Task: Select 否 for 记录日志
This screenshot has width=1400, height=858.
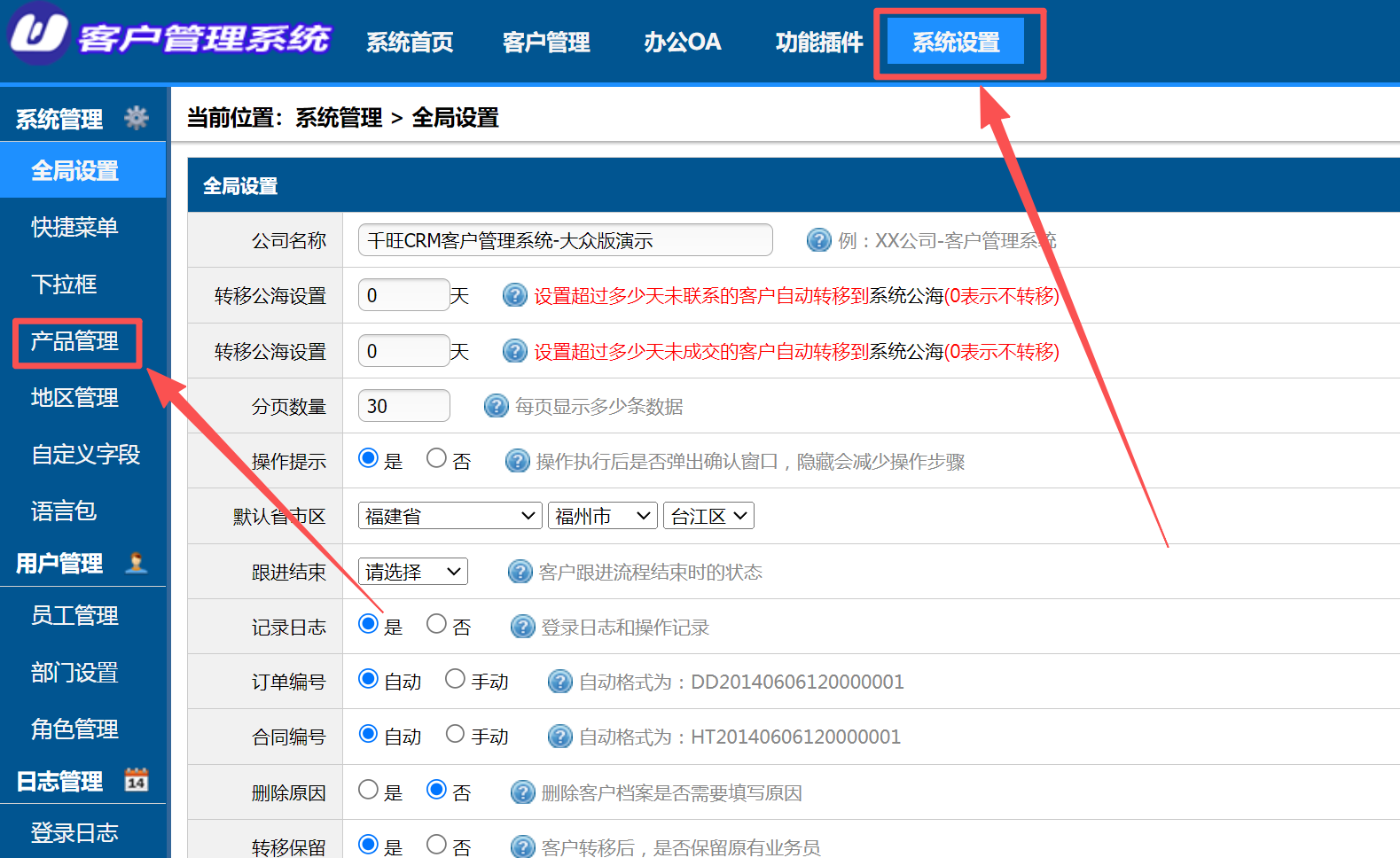Action: pos(436,624)
